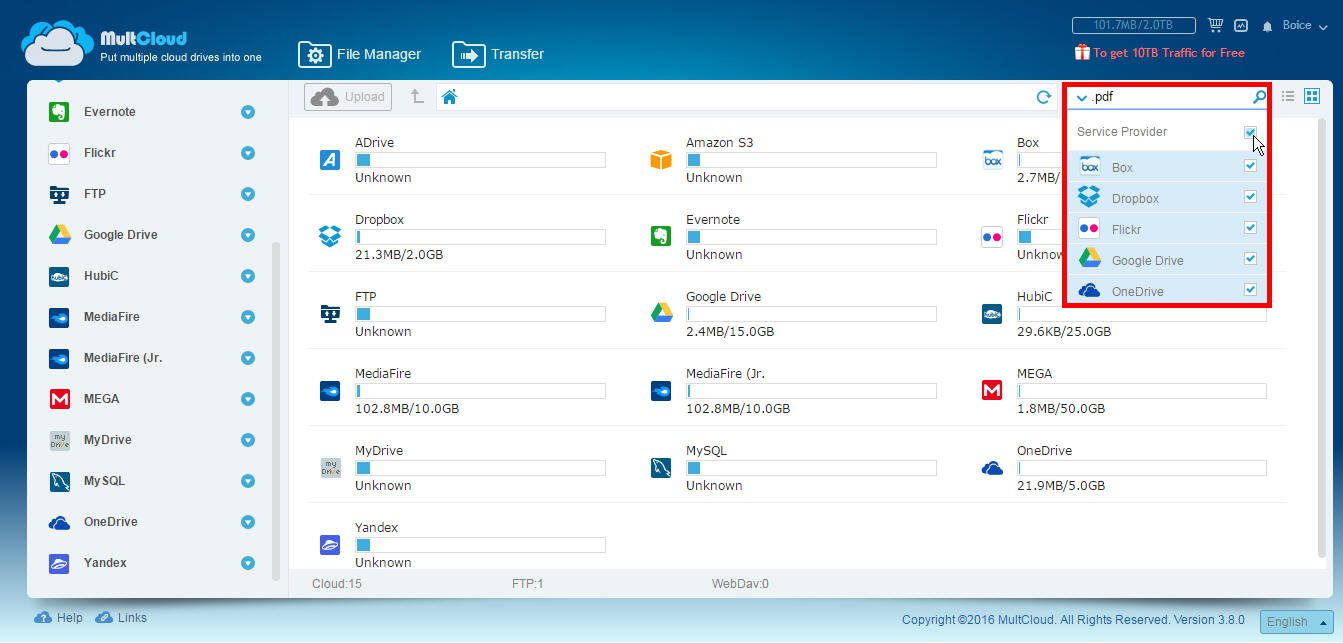Expand the MediaFire sidebar dropdown arrow
This screenshot has width=1343, height=643.
[x=248, y=317]
